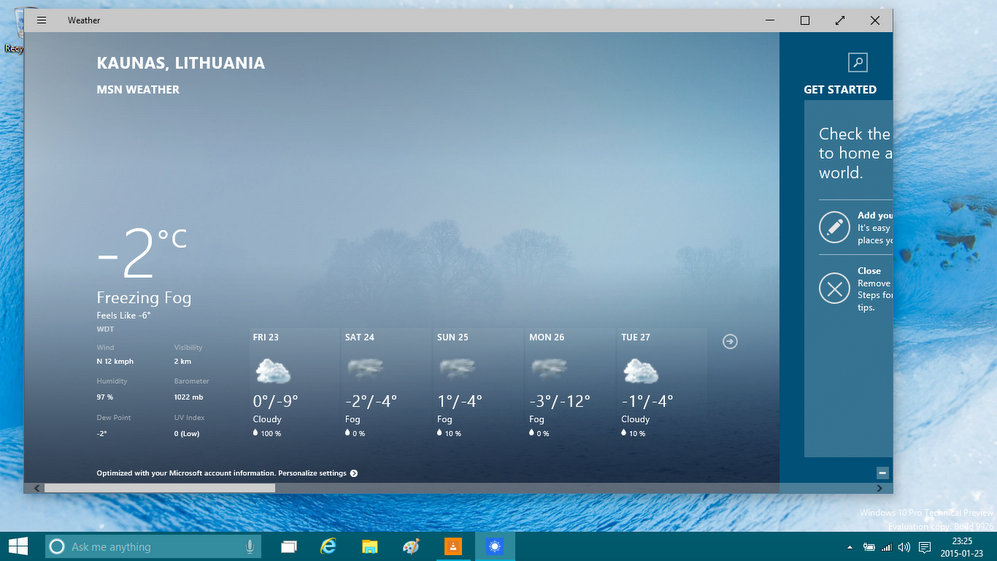Image resolution: width=997 pixels, height=561 pixels.
Task: Open File Explorer from the taskbar
Action: (x=369, y=546)
